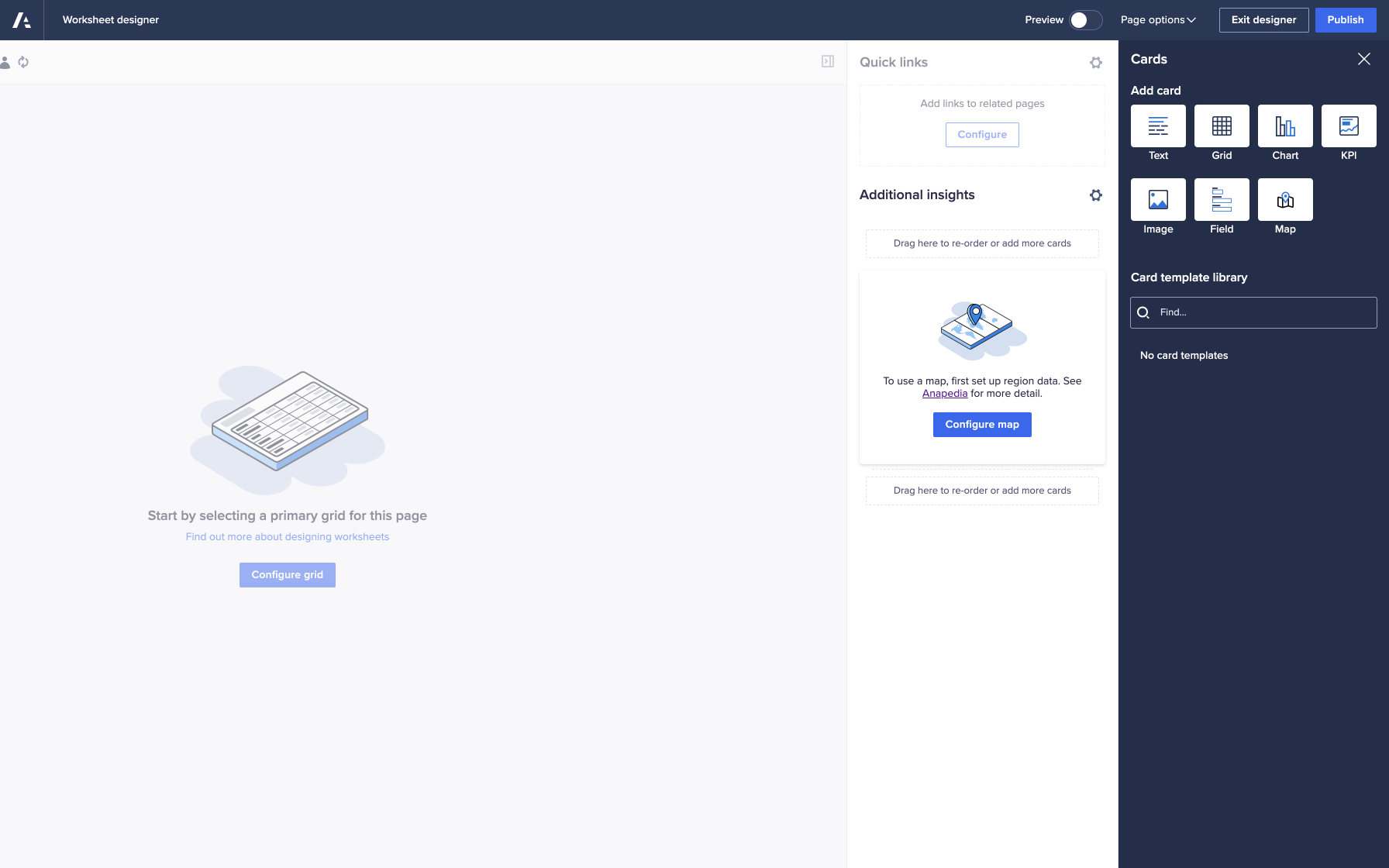Image resolution: width=1389 pixels, height=868 pixels.
Task: Click upper 'Drag here to re-order' zone
Action: click(982, 243)
